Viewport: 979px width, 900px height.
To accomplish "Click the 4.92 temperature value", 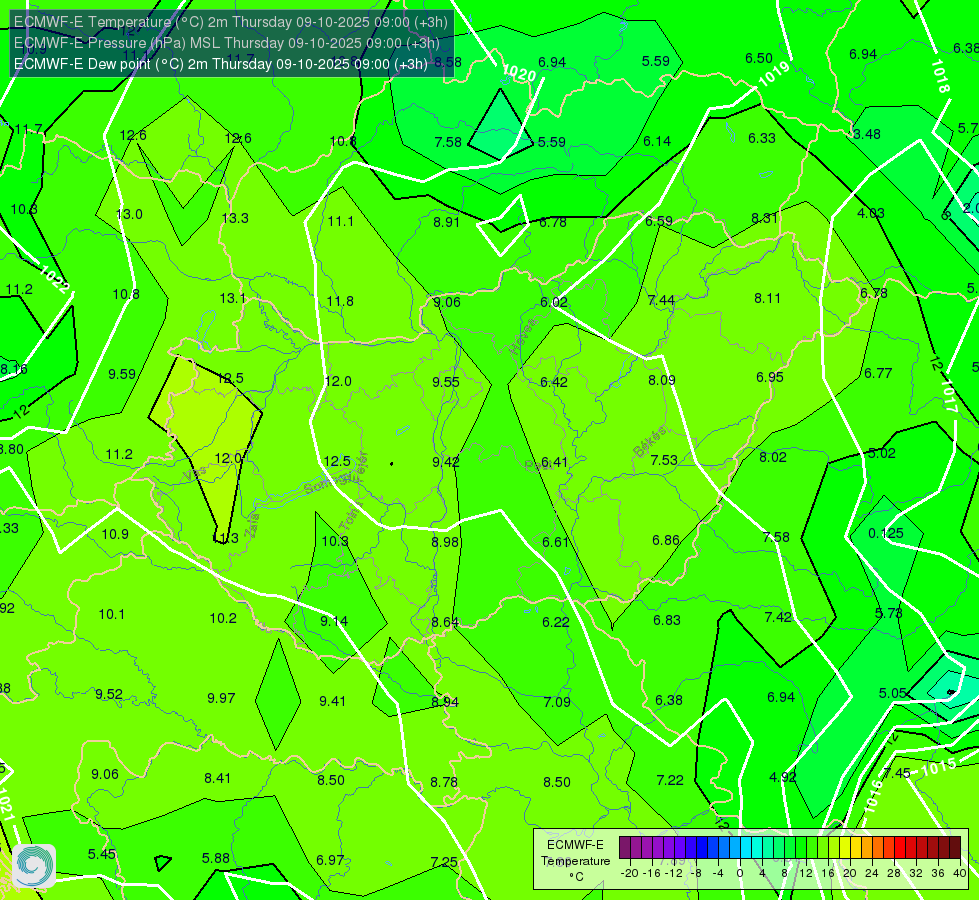I will tap(782, 778).
